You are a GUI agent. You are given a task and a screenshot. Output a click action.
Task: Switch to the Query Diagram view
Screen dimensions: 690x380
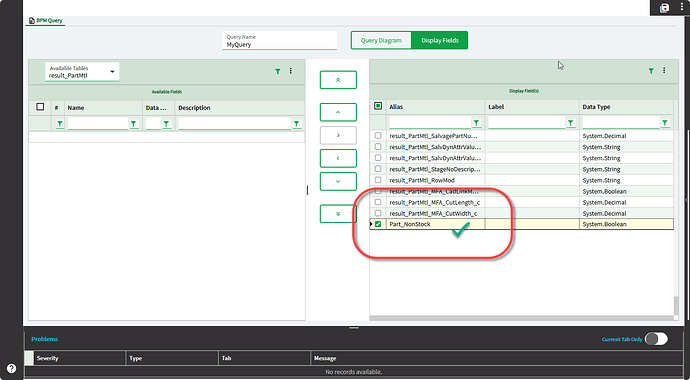click(x=381, y=40)
